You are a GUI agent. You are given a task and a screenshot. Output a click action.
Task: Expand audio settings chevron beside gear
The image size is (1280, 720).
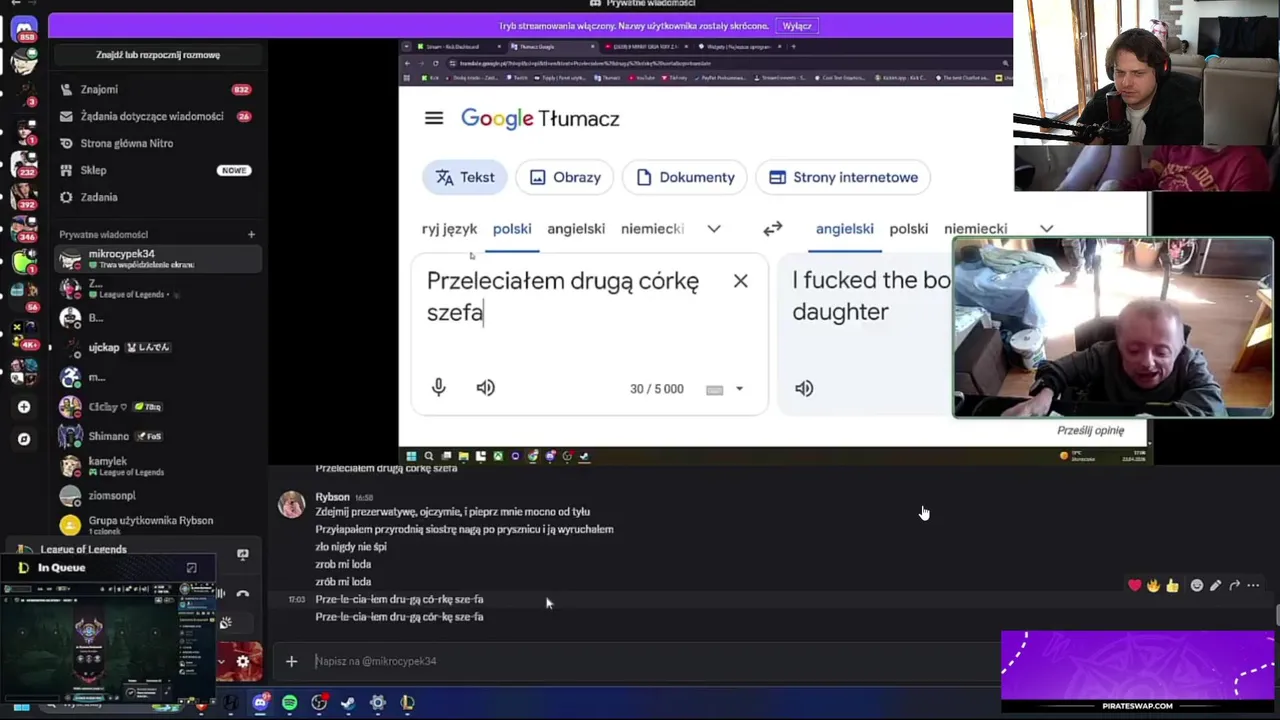tap(221, 661)
